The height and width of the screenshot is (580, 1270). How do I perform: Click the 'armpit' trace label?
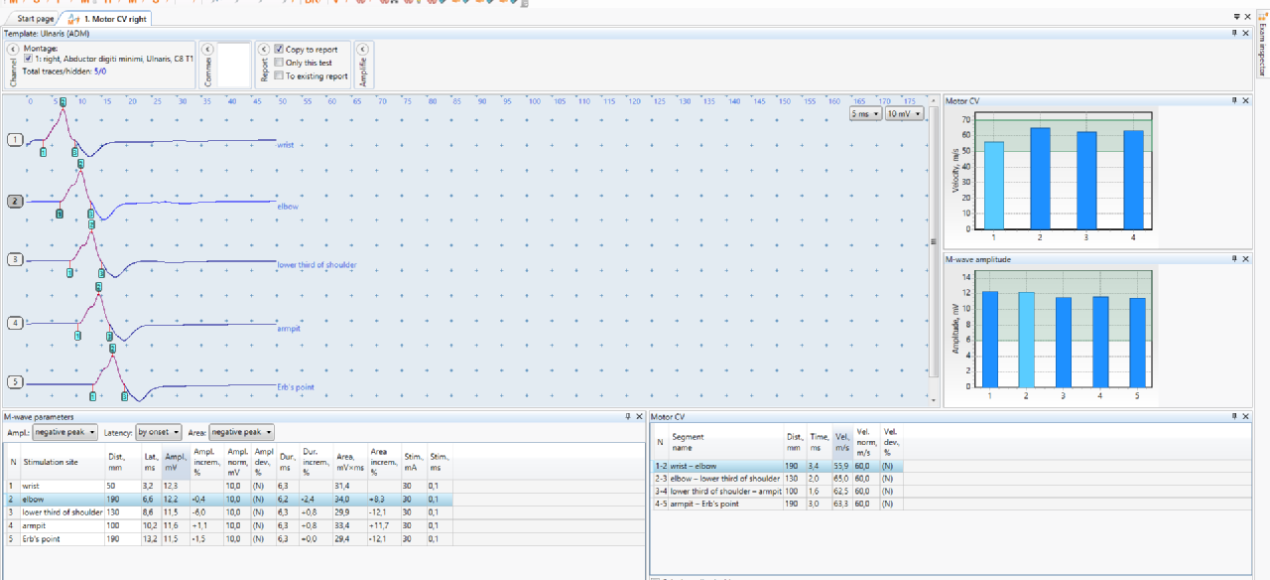[289, 327]
